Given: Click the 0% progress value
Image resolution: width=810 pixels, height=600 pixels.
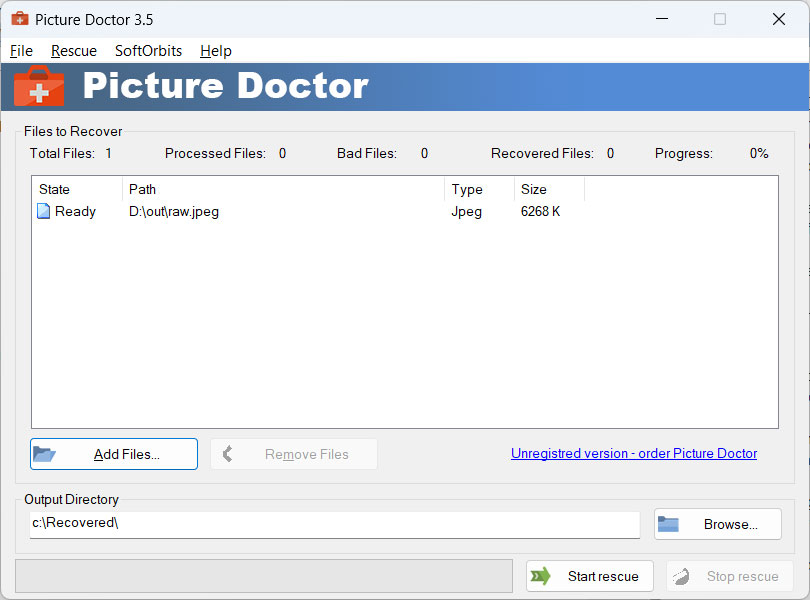Looking at the screenshot, I should coord(759,153).
